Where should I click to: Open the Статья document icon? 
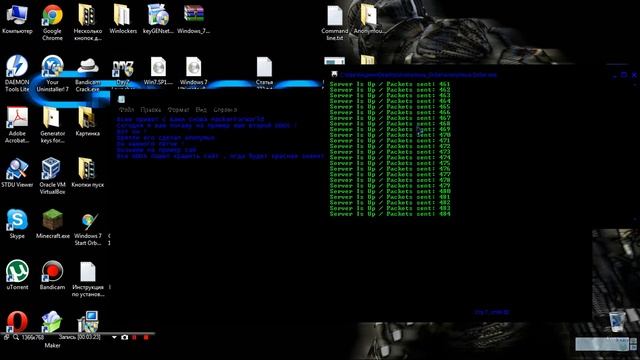pyautogui.click(x=264, y=72)
